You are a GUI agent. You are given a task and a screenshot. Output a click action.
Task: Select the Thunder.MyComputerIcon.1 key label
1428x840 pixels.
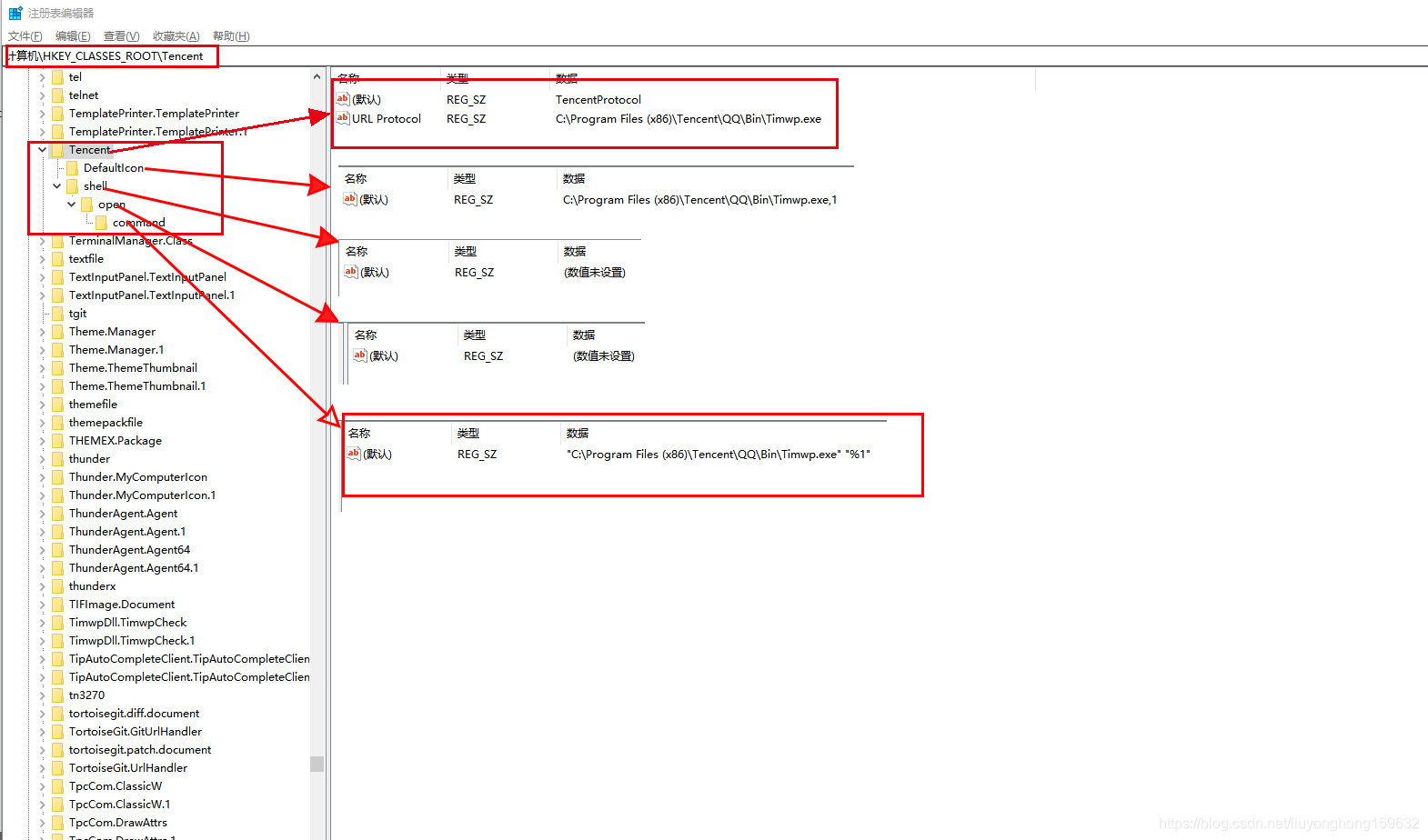coord(143,495)
